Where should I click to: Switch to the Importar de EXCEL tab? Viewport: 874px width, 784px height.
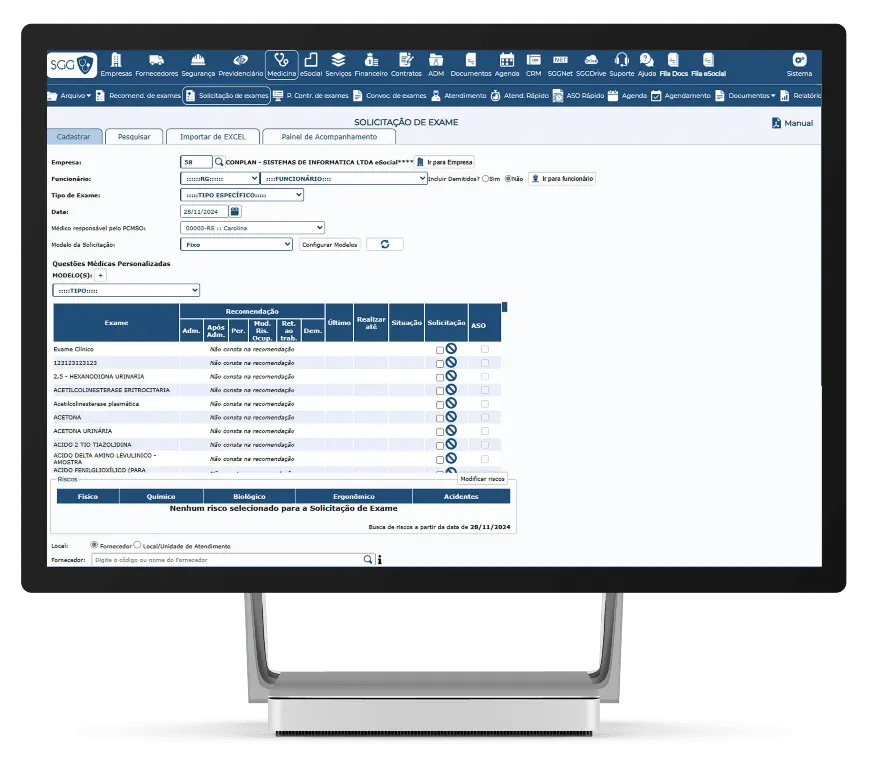coord(212,137)
